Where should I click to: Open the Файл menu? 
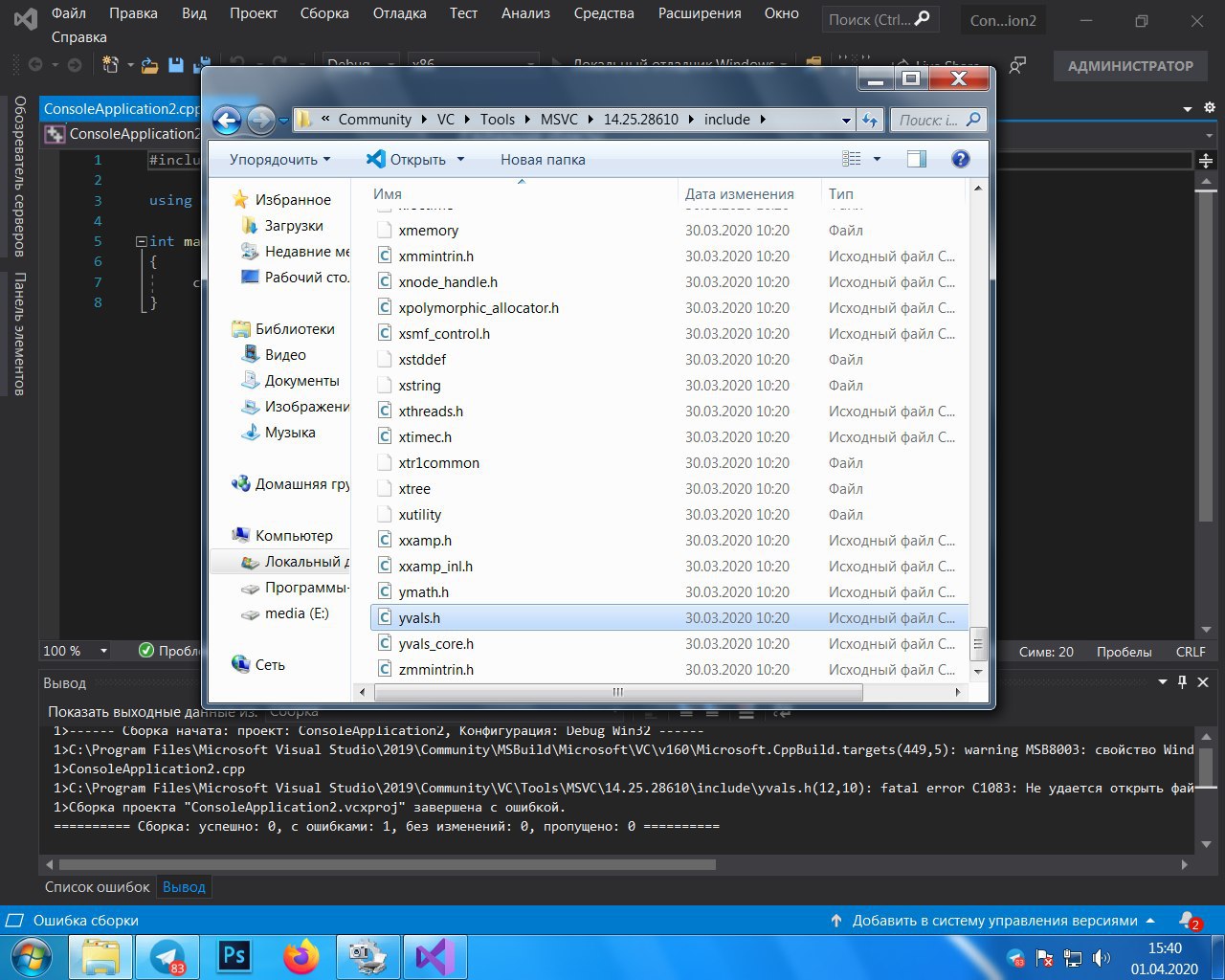[69, 13]
